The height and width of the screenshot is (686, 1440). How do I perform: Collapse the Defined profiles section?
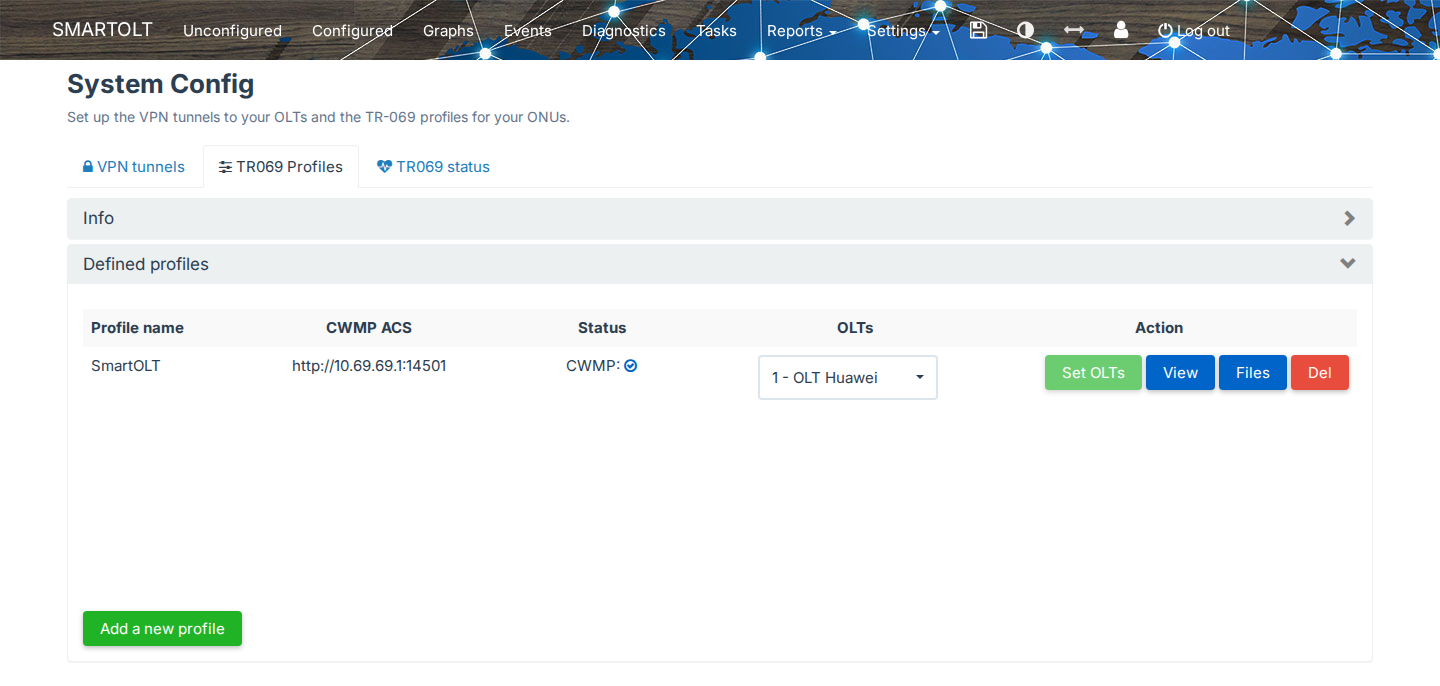pos(1348,264)
